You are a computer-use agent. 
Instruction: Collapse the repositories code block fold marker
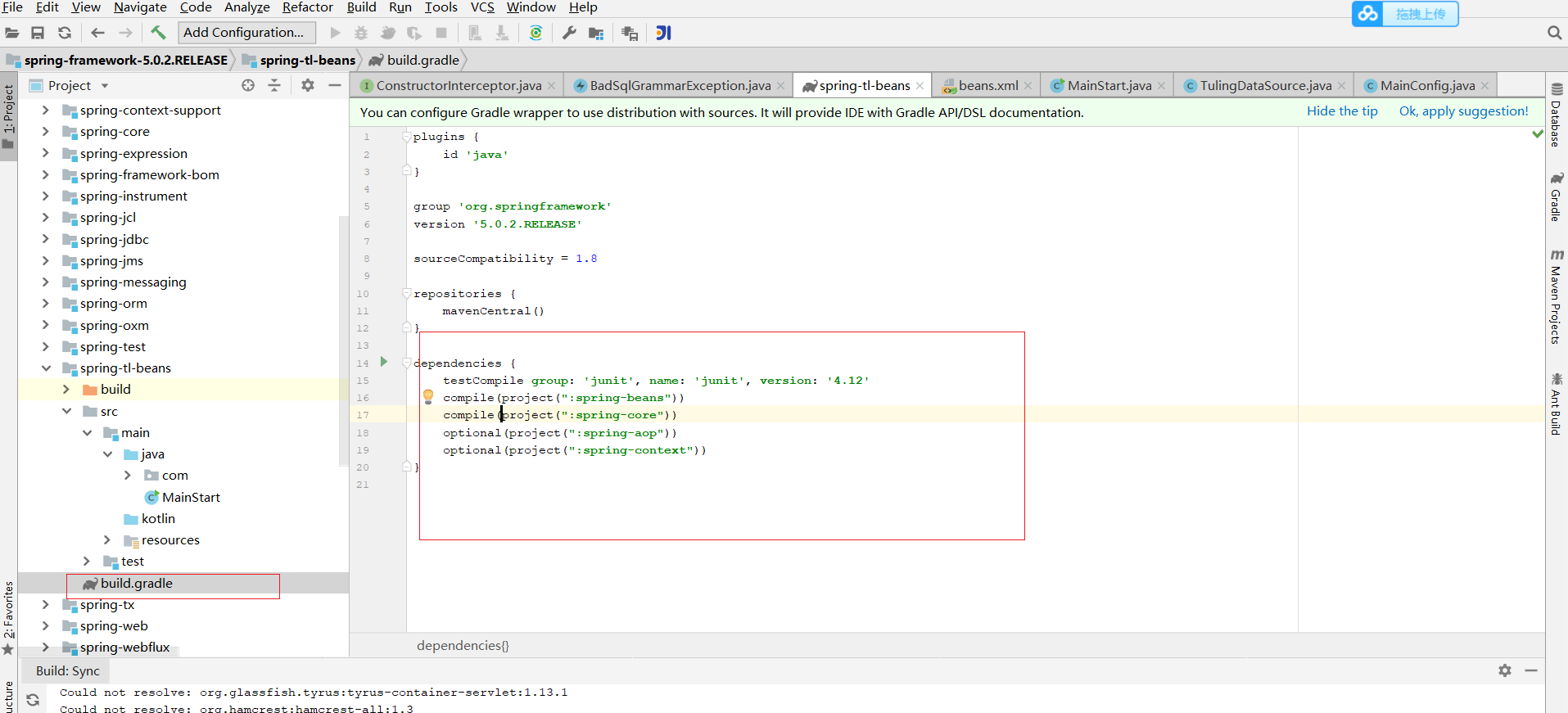tap(407, 293)
